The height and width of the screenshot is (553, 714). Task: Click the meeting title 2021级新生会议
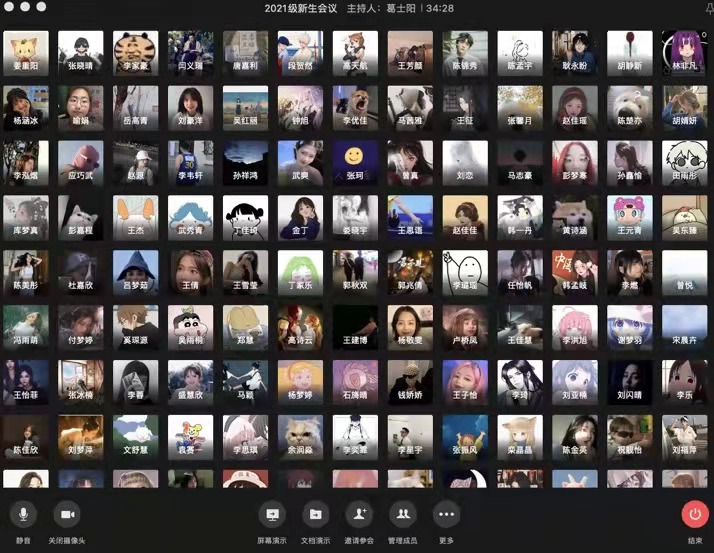[x=300, y=8]
